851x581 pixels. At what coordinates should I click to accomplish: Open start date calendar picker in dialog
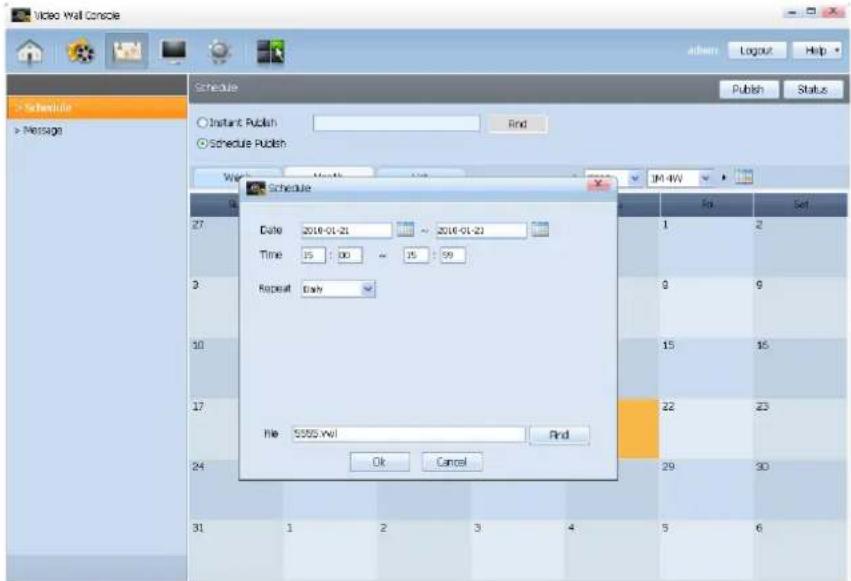pos(405,229)
